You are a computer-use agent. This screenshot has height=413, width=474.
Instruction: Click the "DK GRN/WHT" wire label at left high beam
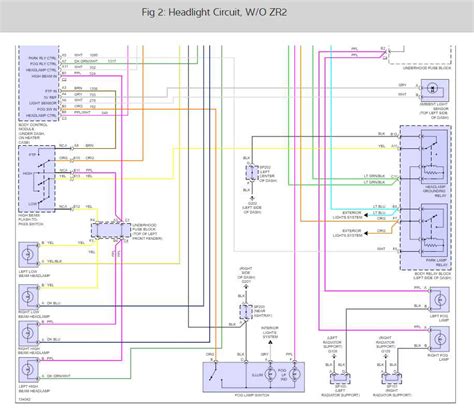59,376
